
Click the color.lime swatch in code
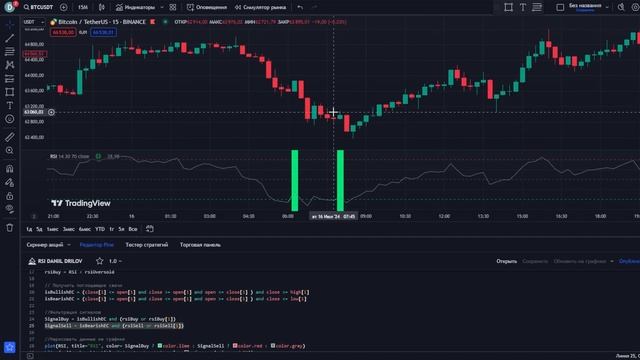pos(160,346)
